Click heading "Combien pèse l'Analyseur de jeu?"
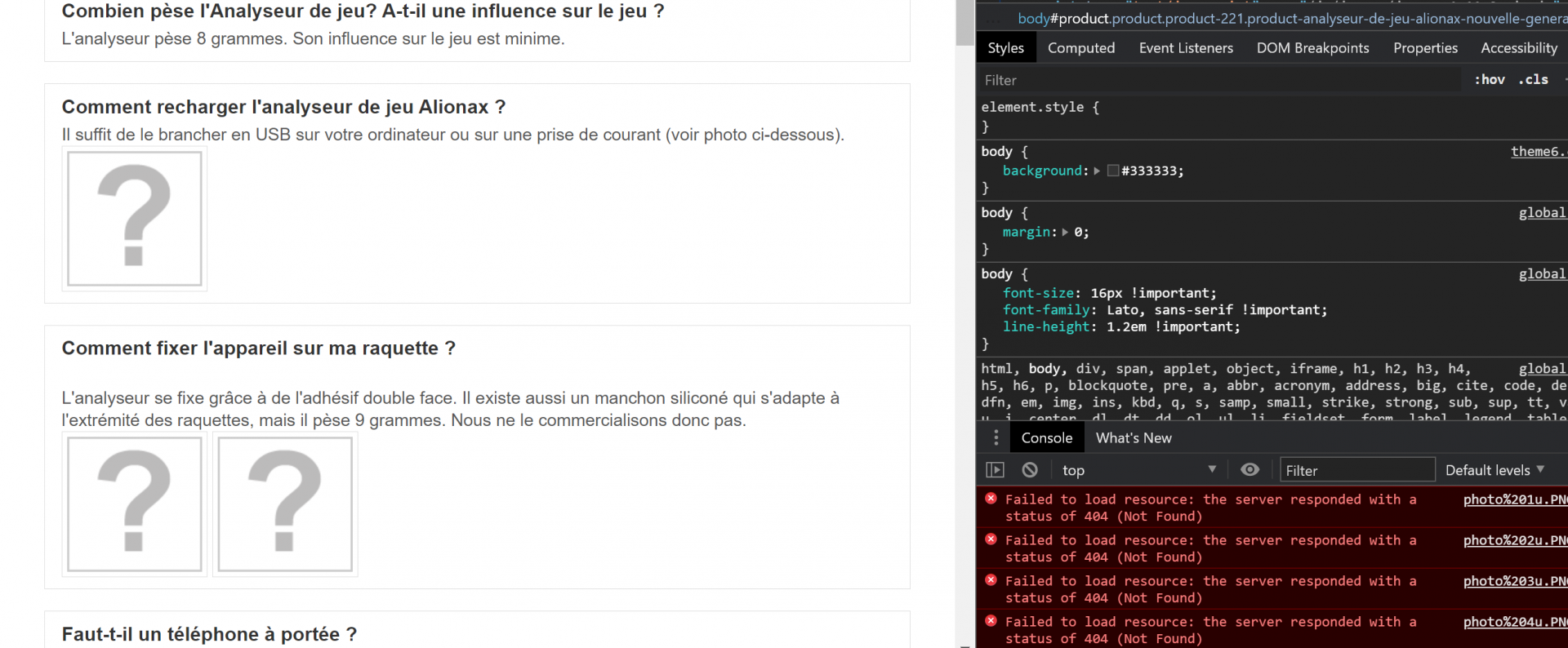The height and width of the screenshot is (648, 1568). pos(219,11)
